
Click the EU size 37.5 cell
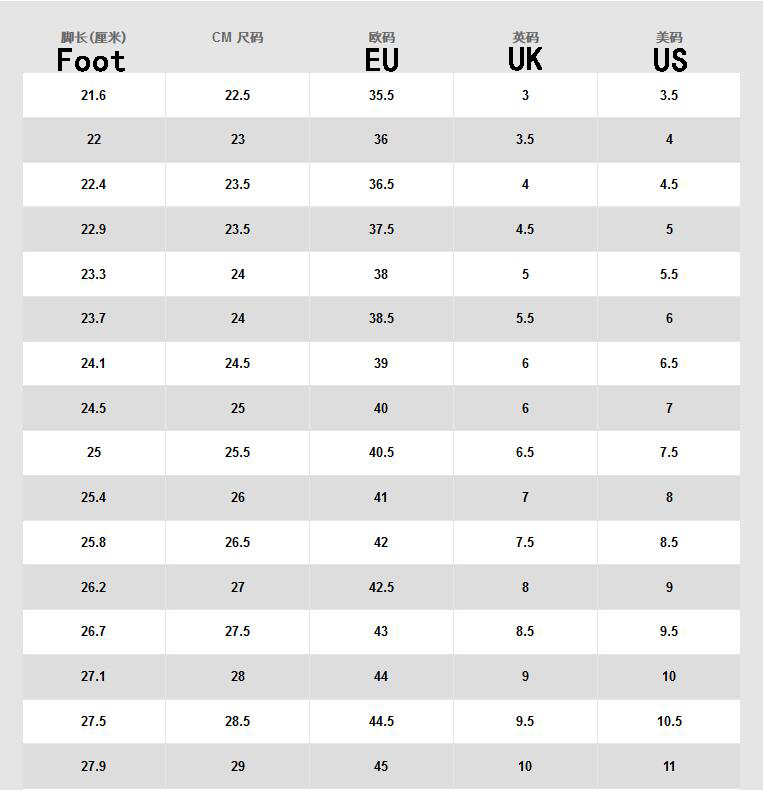point(381,229)
